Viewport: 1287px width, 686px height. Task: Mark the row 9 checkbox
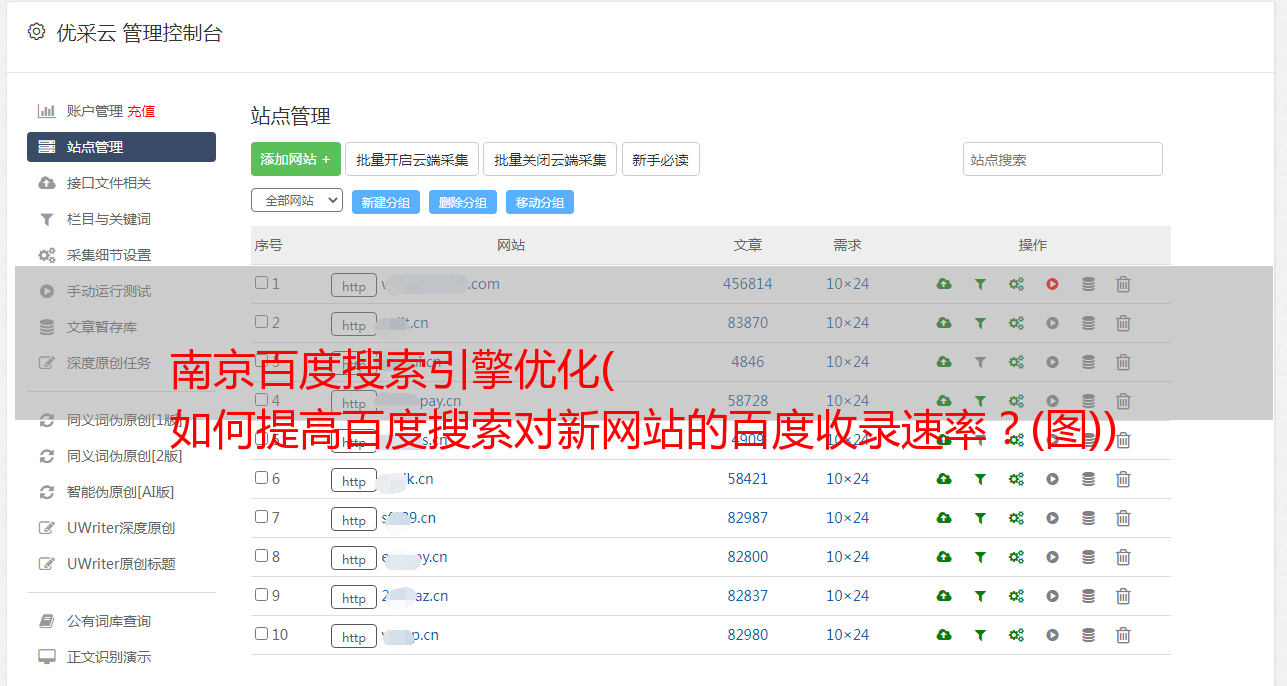click(261, 595)
